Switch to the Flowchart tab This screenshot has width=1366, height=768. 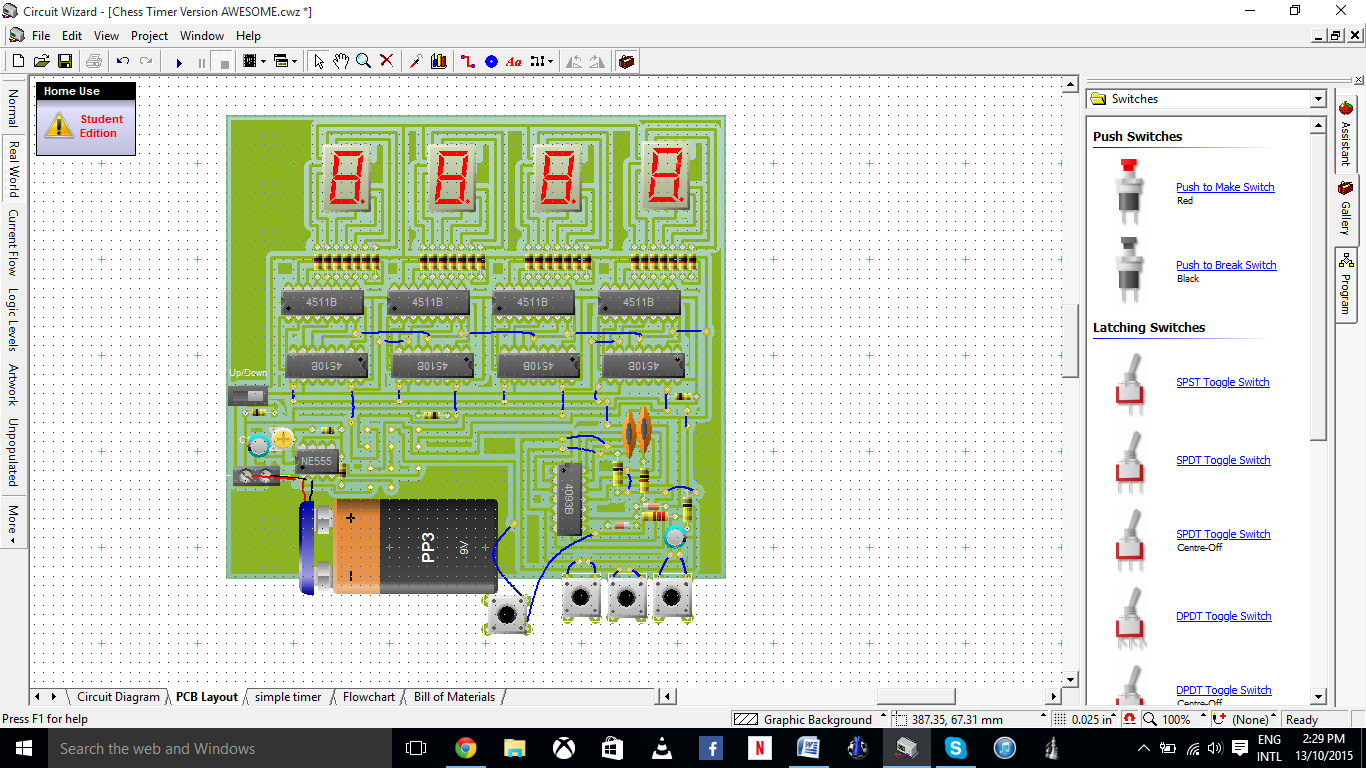click(x=369, y=697)
